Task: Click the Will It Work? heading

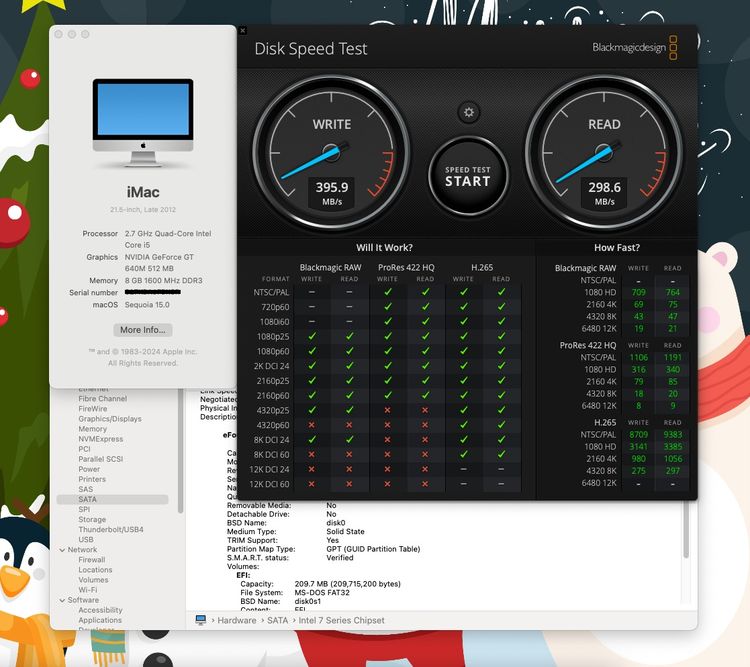Action: pos(384,247)
